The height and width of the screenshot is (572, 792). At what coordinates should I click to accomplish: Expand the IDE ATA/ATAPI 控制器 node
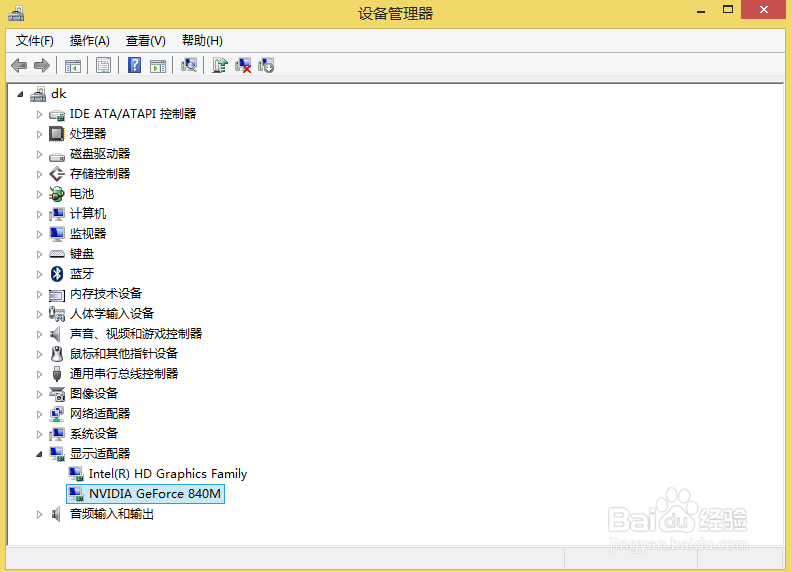(39, 114)
